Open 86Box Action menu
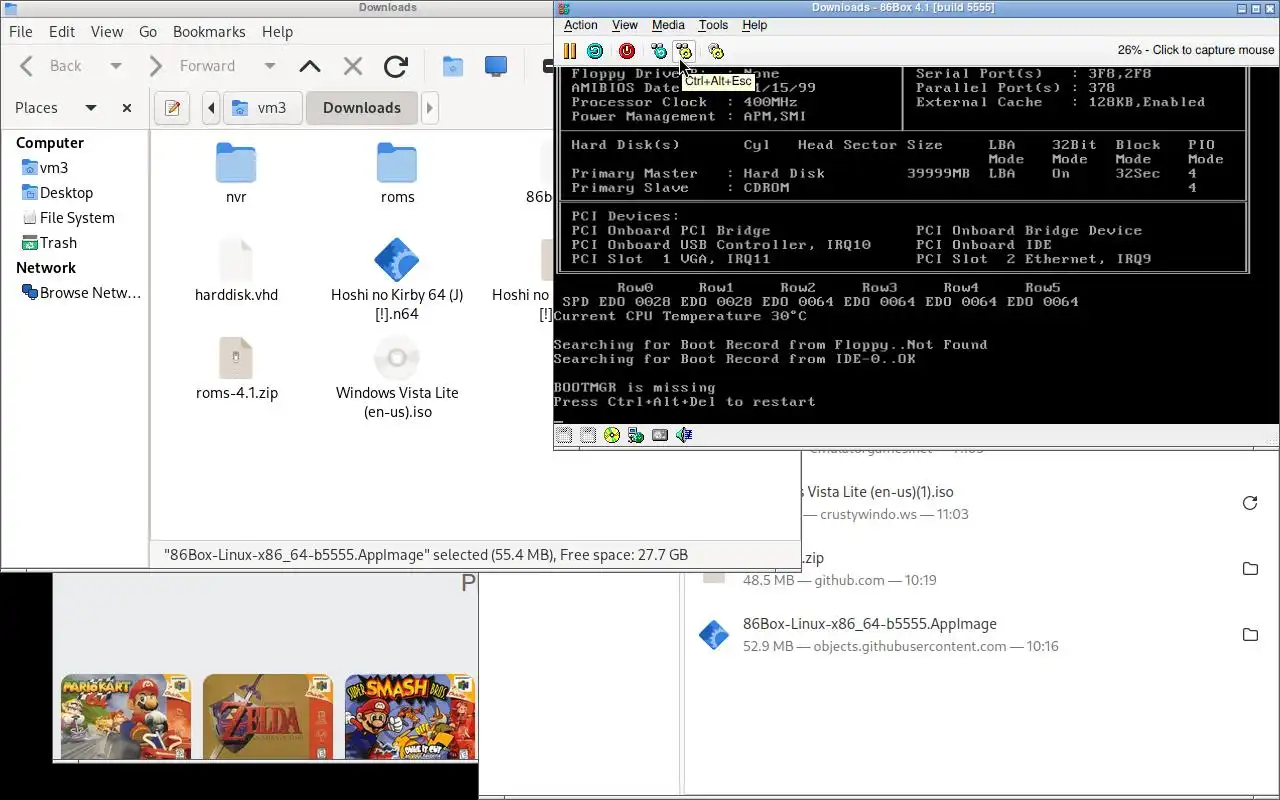This screenshot has height=800, width=1280. point(581,25)
